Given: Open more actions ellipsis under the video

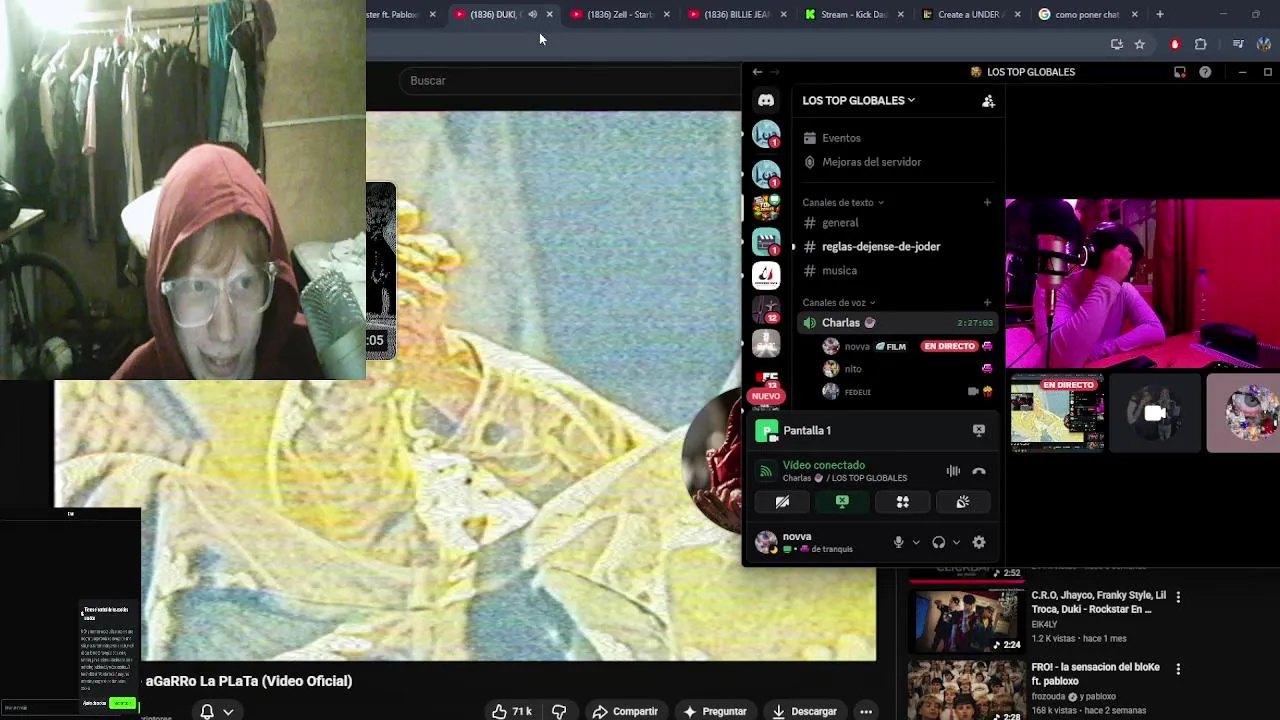Looking at the screenshot, I should click(x=866, y=711).
